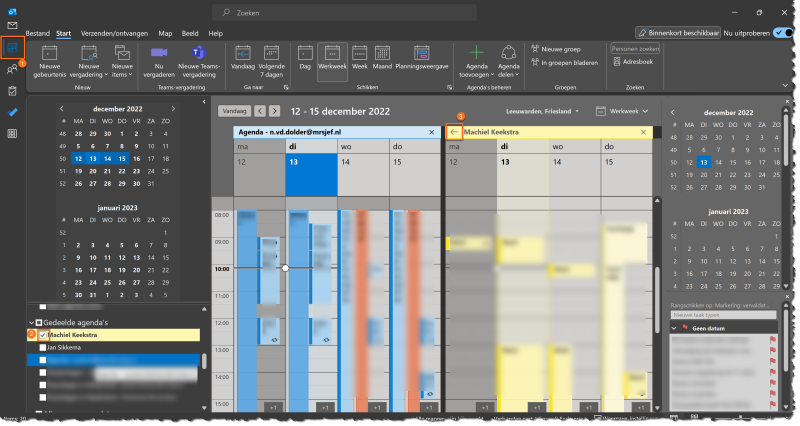Expand the Werkweek view dropdown above calendar
800x426 pixels.
[x=623, y=110]
